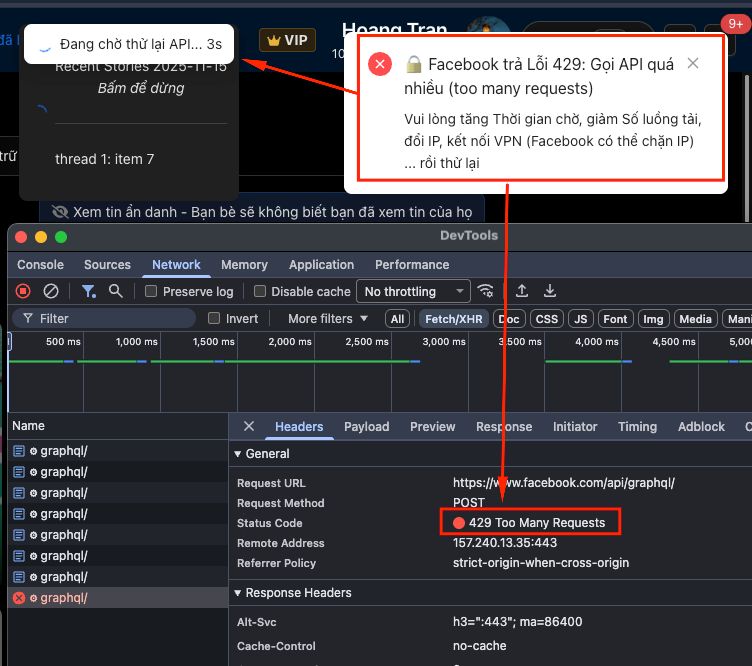Toggle the Fetch/XHR type filter
This screenshot has width=752, height=666.
(454, 319)
